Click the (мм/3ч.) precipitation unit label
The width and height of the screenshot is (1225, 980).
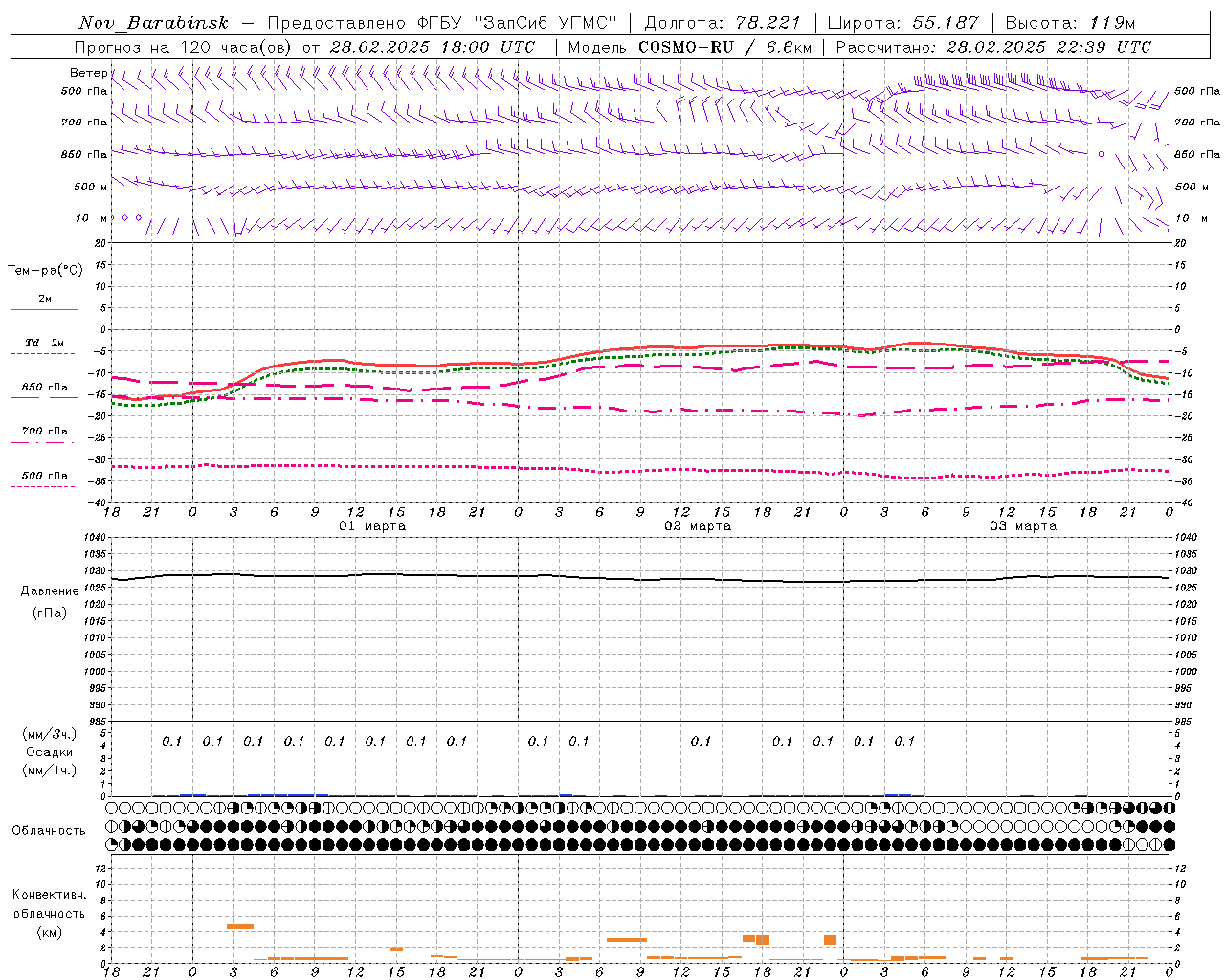tap(50, 734)
